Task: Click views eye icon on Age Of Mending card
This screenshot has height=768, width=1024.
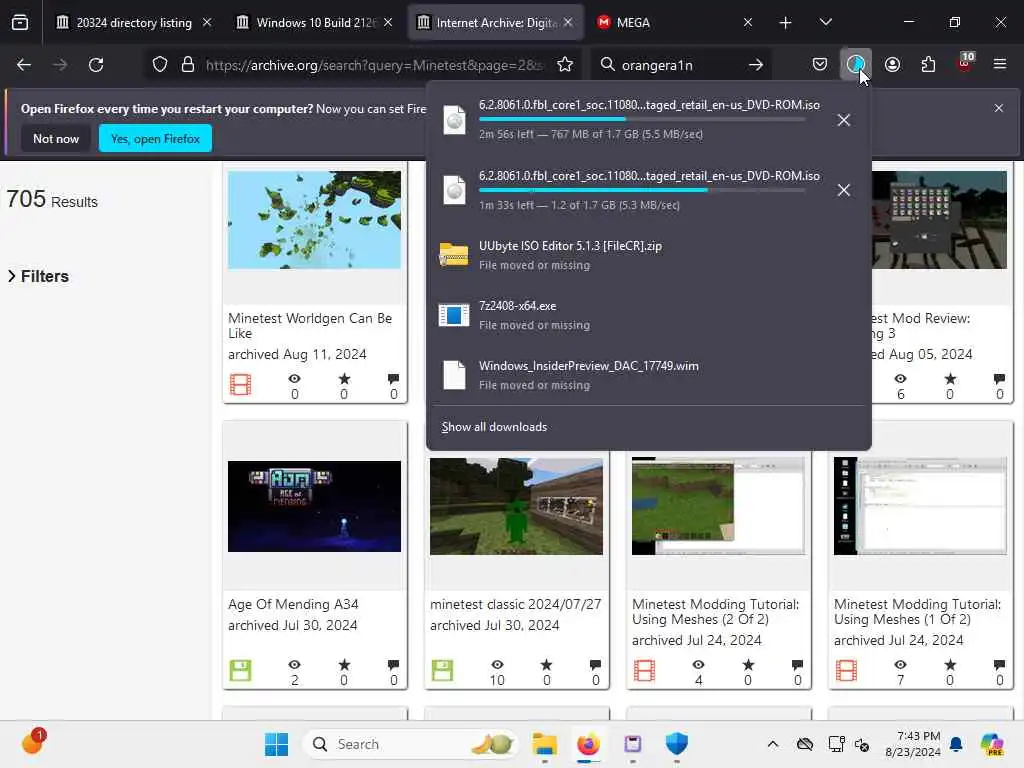Action: [295, 665]
